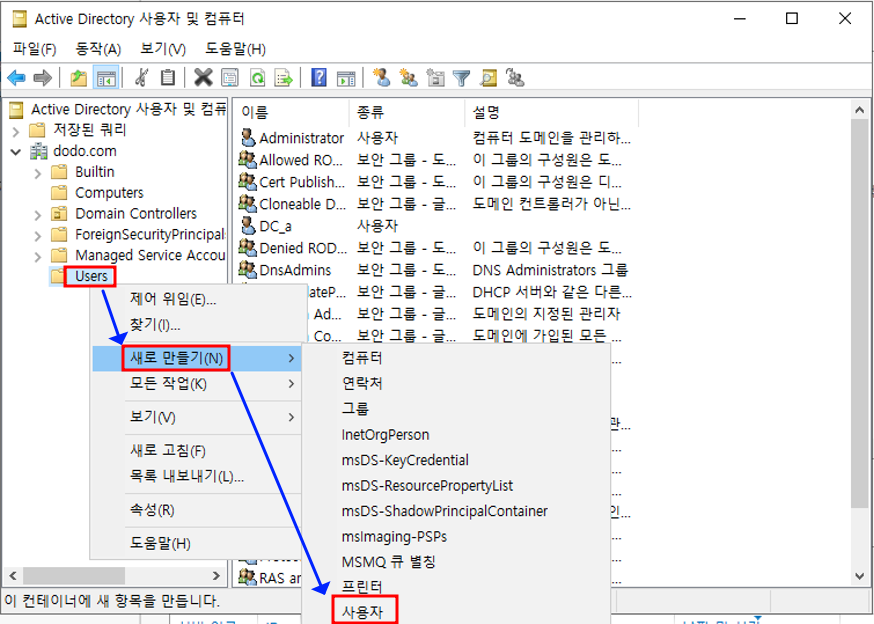Click the DC_a user icon
This screenshot has height=624, width=874.
248,225
